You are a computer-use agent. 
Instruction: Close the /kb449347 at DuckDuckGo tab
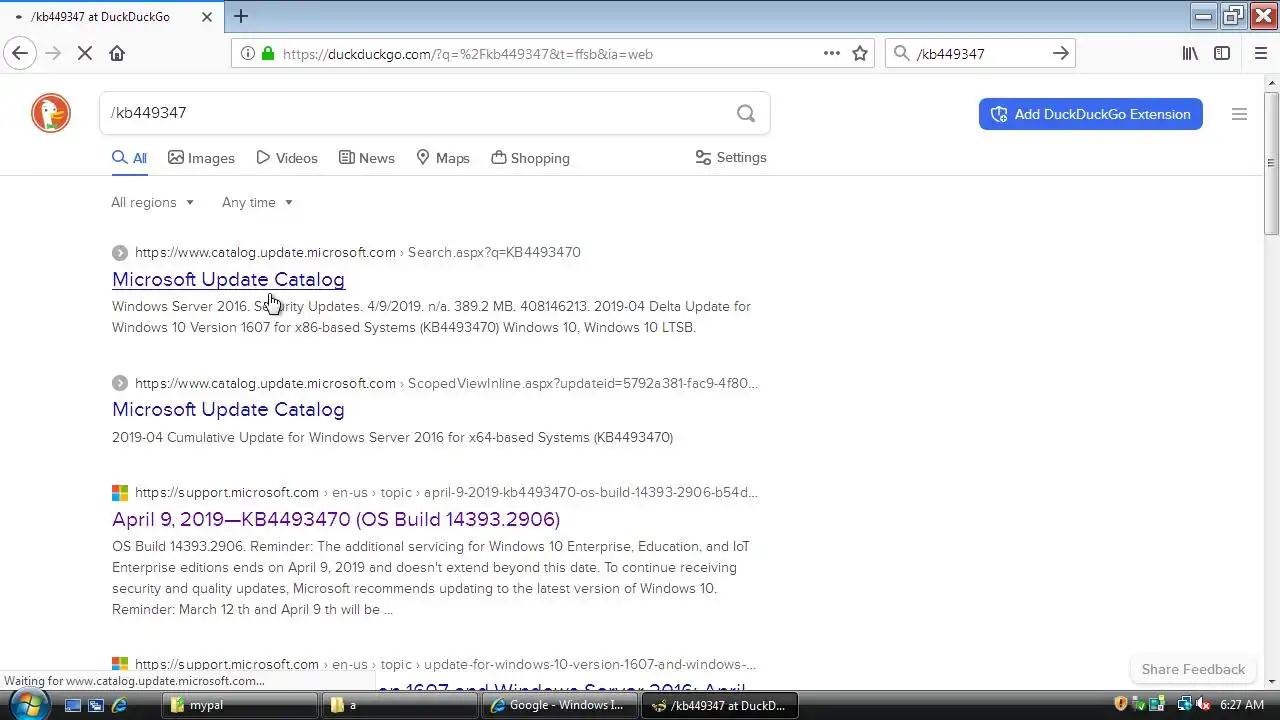(x=207, y=17)
